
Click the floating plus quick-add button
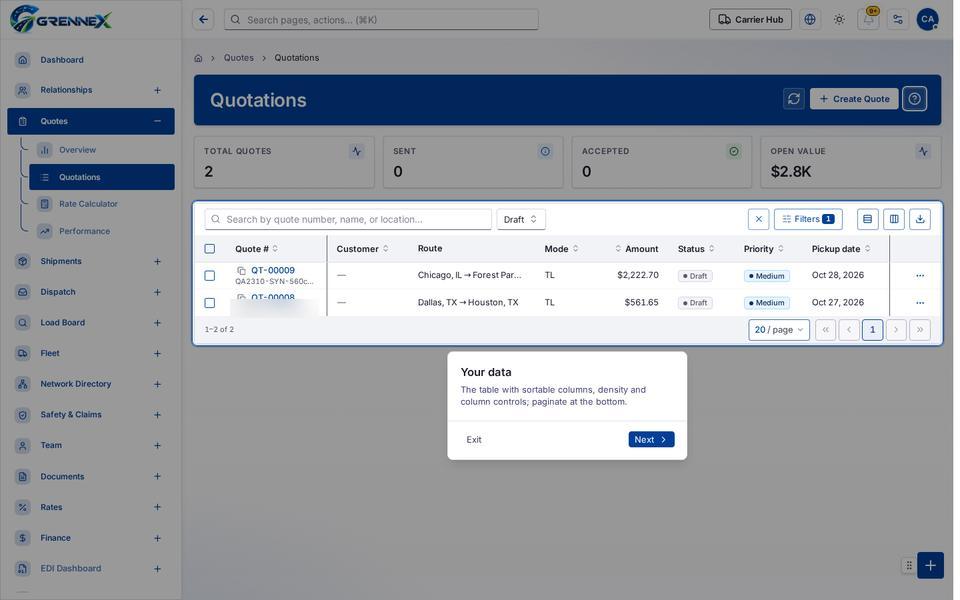tap(930, 566)
